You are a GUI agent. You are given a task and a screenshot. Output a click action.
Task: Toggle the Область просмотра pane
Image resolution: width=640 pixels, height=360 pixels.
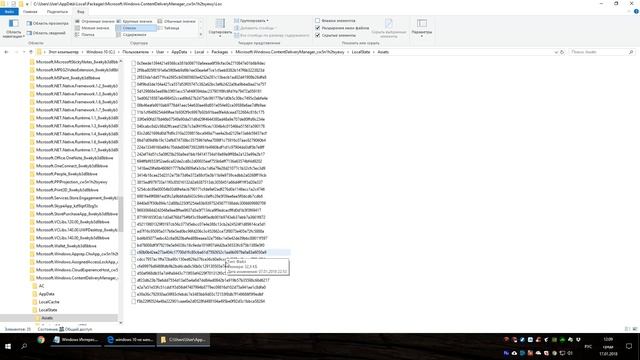click(x=47, y=23)
